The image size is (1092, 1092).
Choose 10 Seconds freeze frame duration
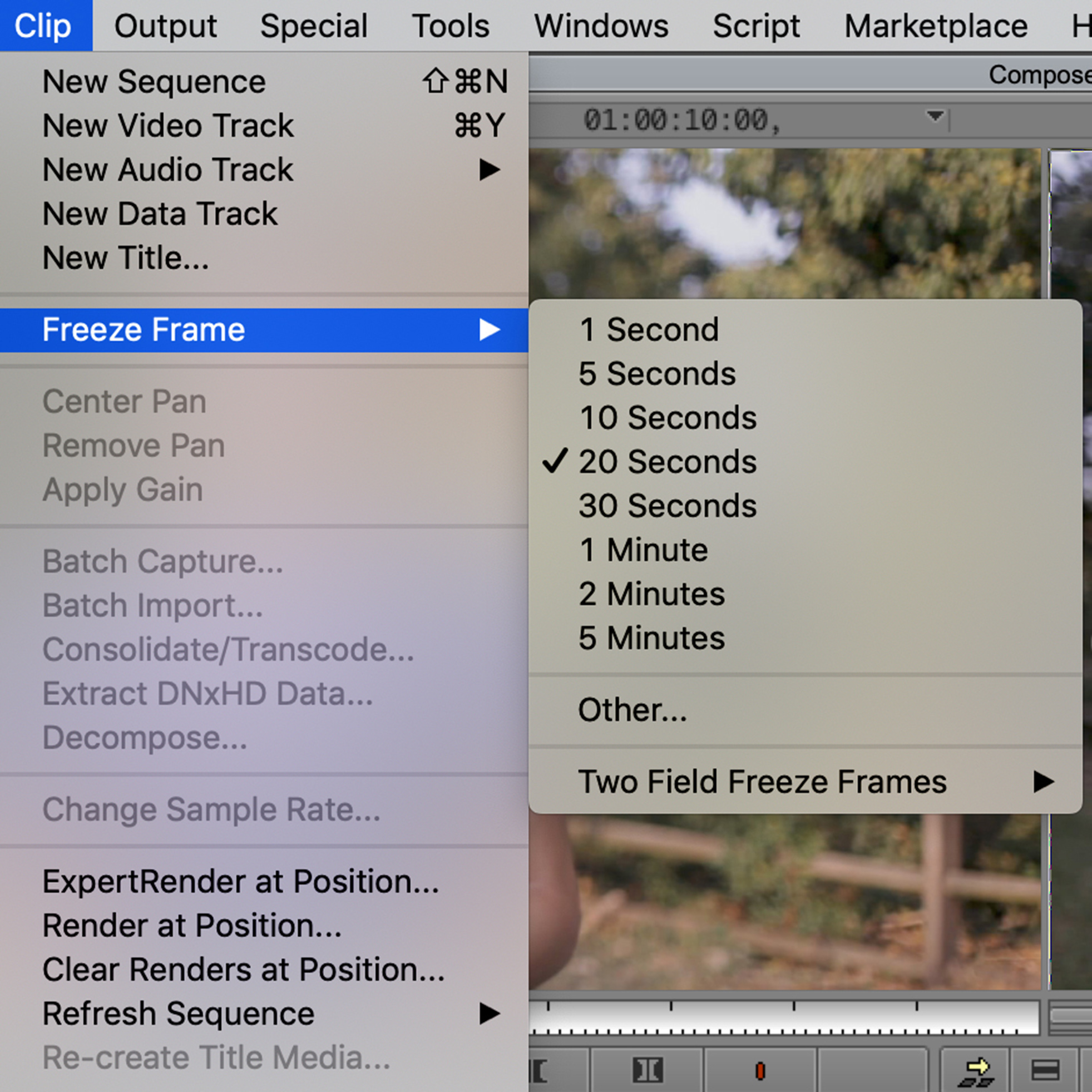click(x=667, y=418)
